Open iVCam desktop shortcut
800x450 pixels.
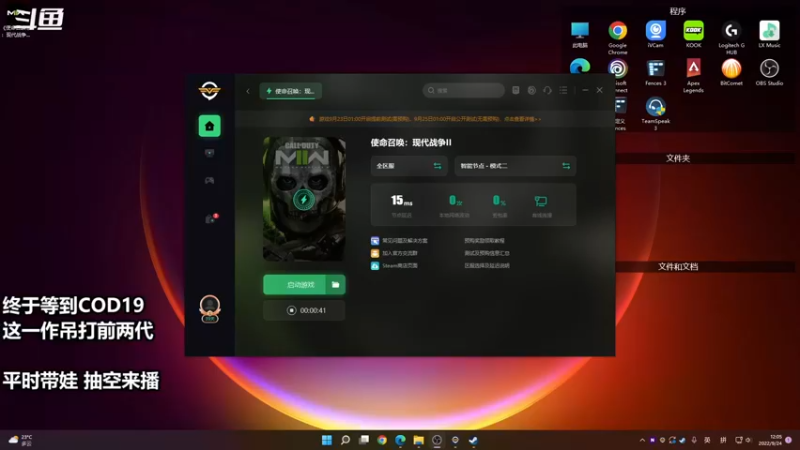pyautogui.click(x=656, y=34)
